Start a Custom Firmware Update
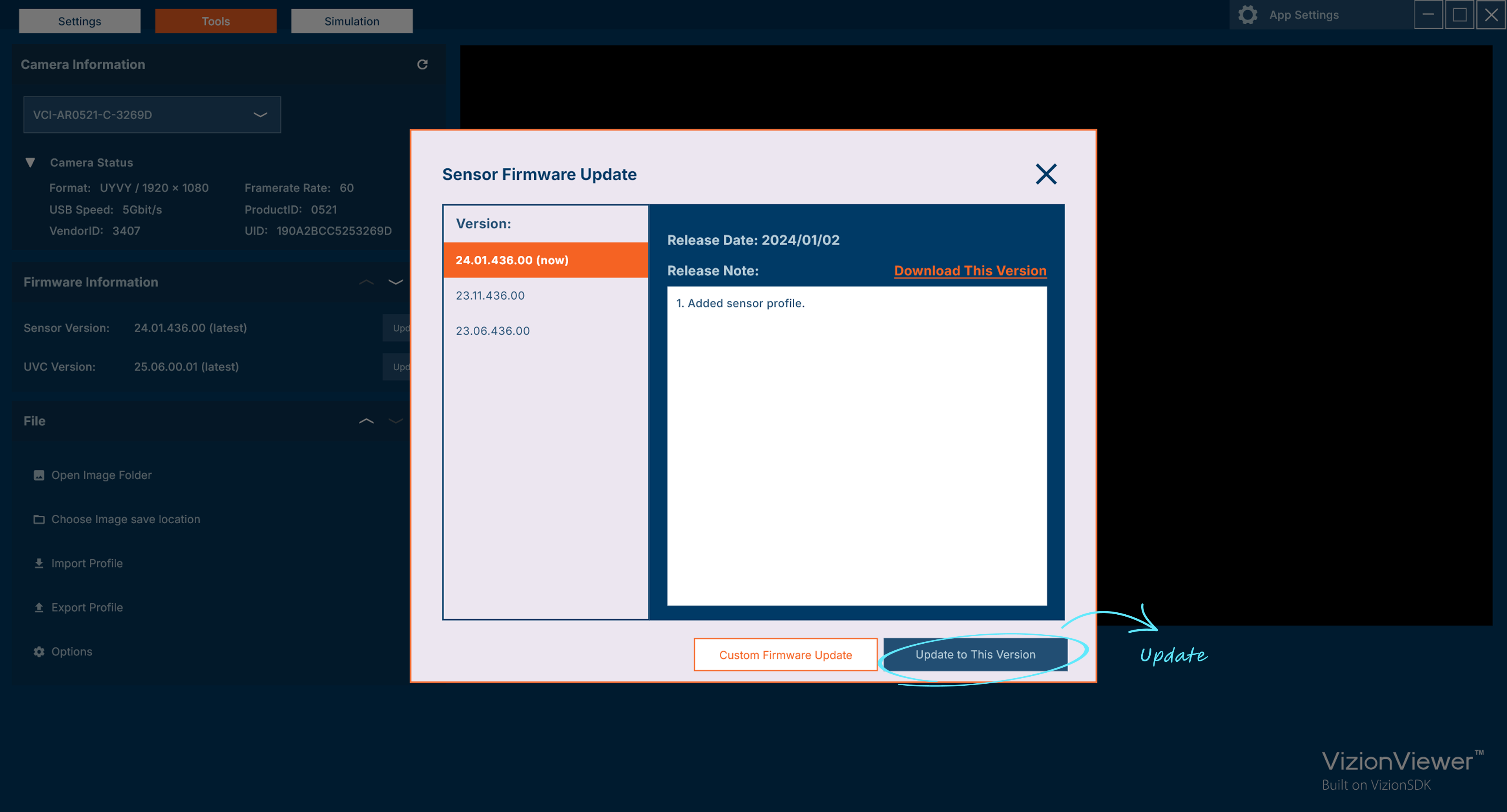 tap(786, 654)
